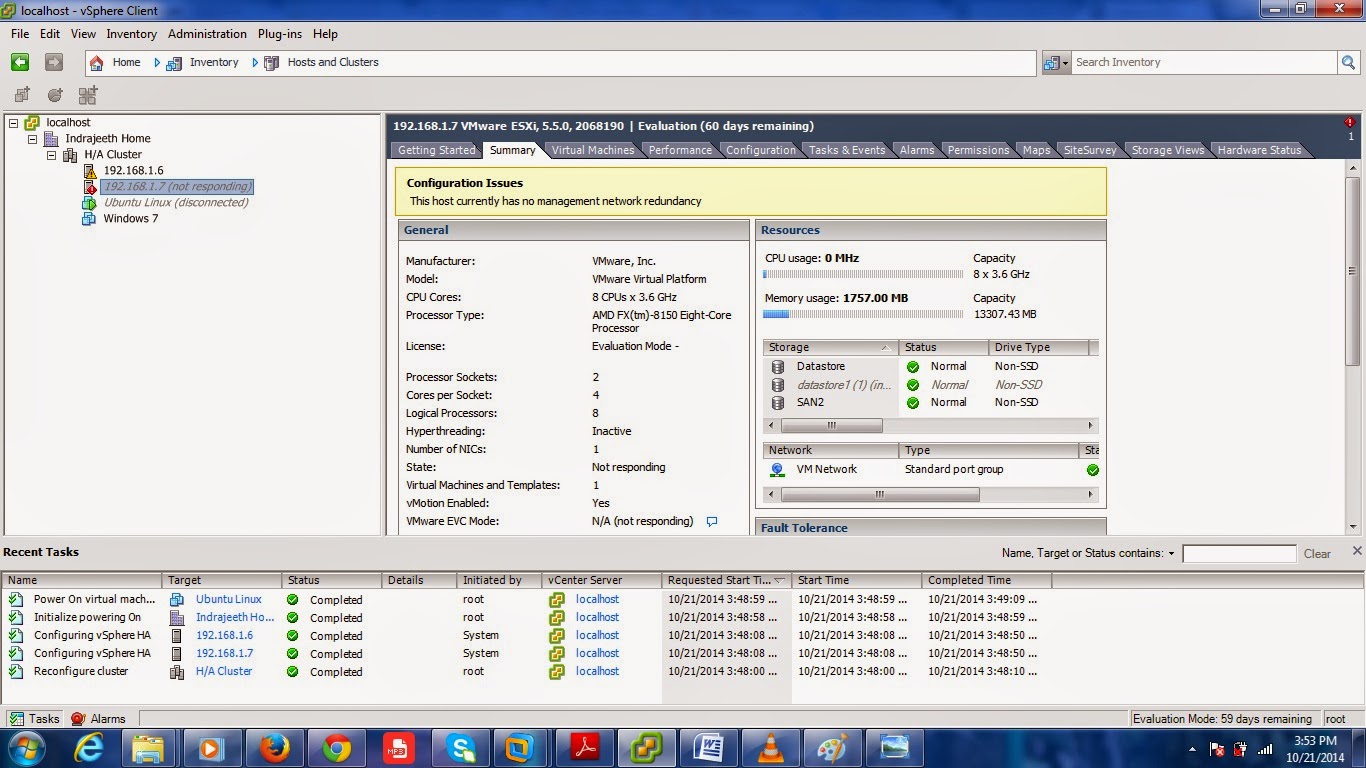Screen dimensions: 1366x768
Task: Open the Name, Target or Status contains dropdown
Action: [x=1170, y=553]
